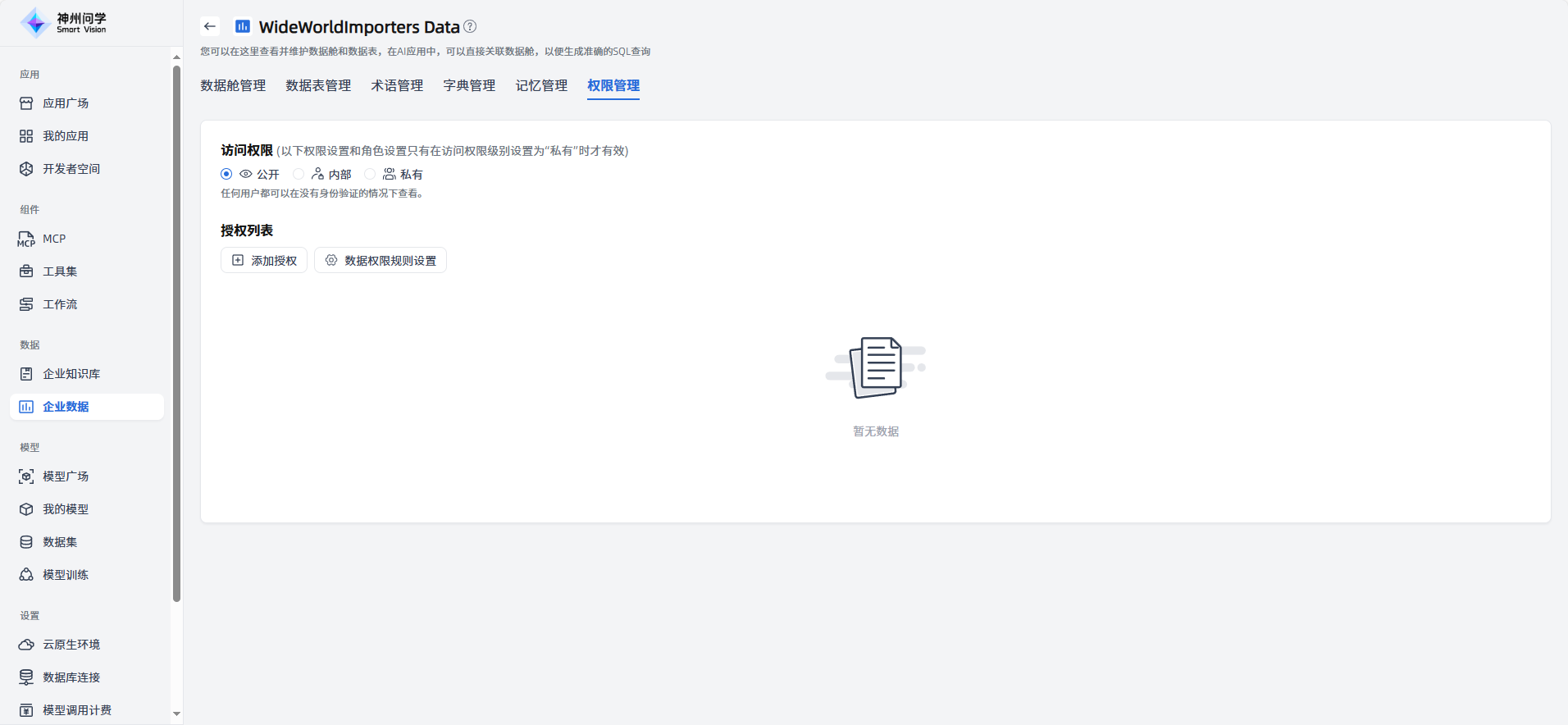Viewport: 1568px width, 725px height.
Task: Open 企业知识库 in the sidebar
Action: click(71, 374)
